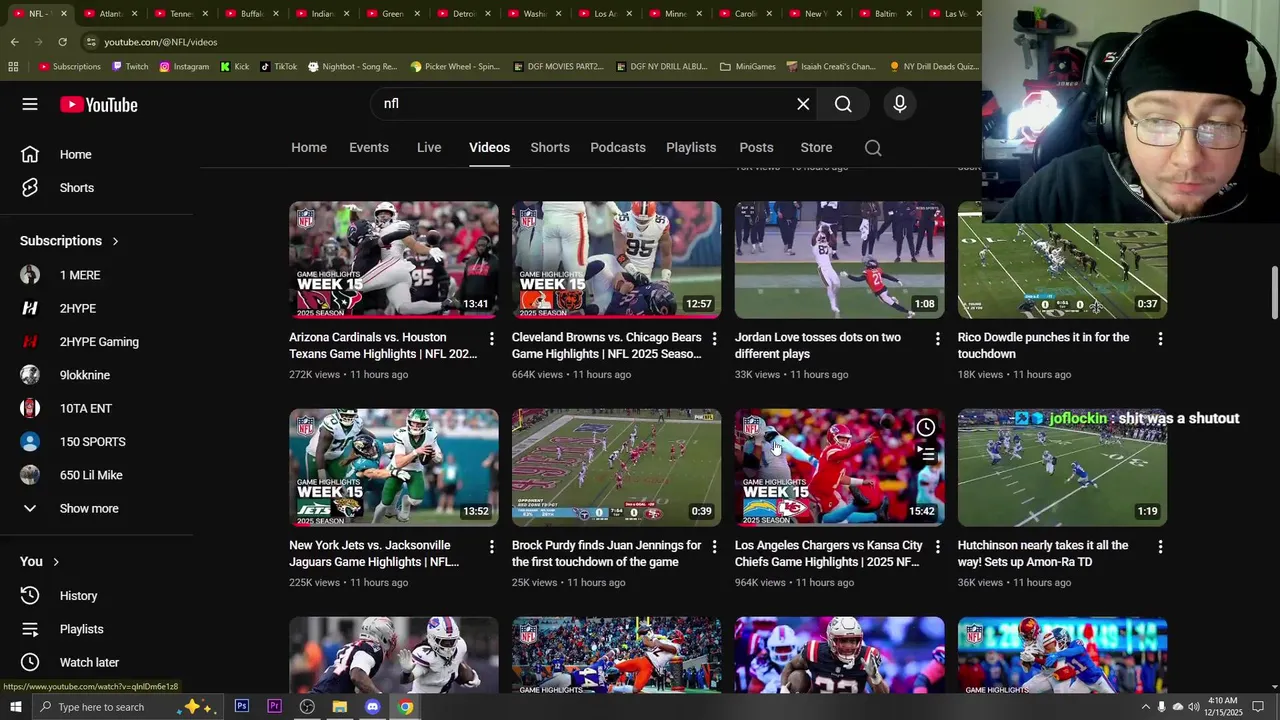This screenshot has height=720, width=1280.
Task: Click the browser address bar
Action: tap(530, 42)
